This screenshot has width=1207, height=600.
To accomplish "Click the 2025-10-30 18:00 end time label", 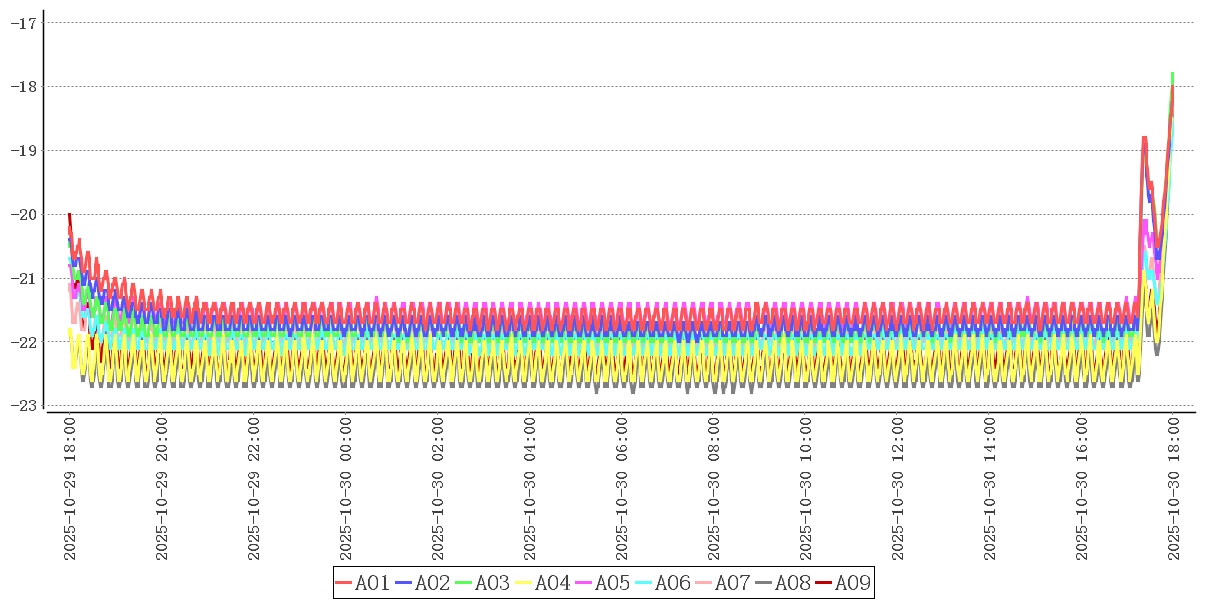I will point(1173,489).
